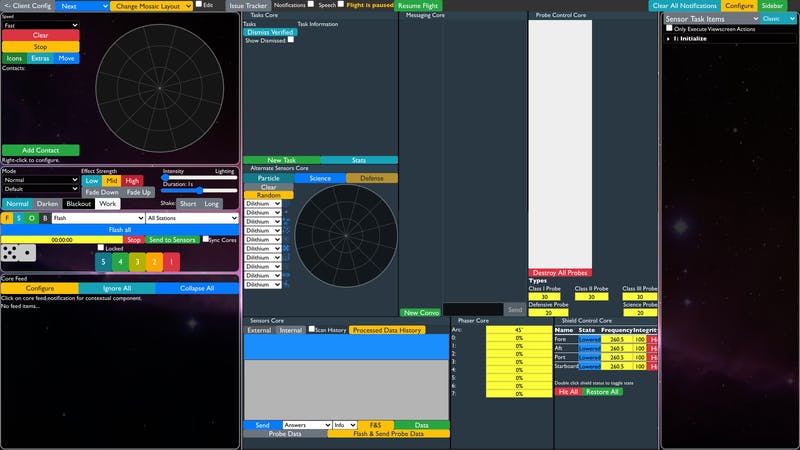Toggle Scan History checkbox
The image size is (800, 450).
click(x=311, y=329)
